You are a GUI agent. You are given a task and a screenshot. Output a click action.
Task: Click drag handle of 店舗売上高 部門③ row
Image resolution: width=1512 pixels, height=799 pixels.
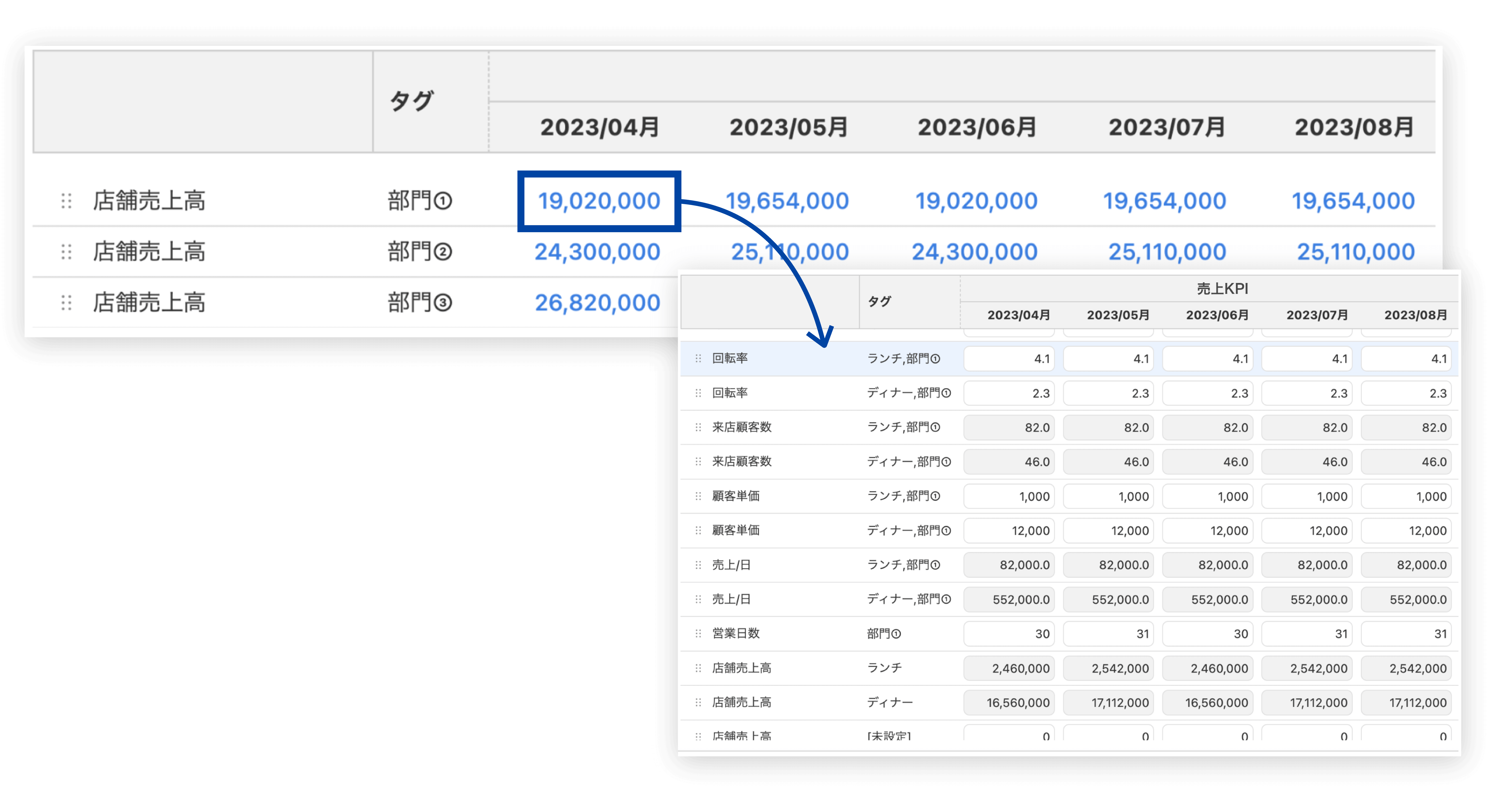(66, 303)
